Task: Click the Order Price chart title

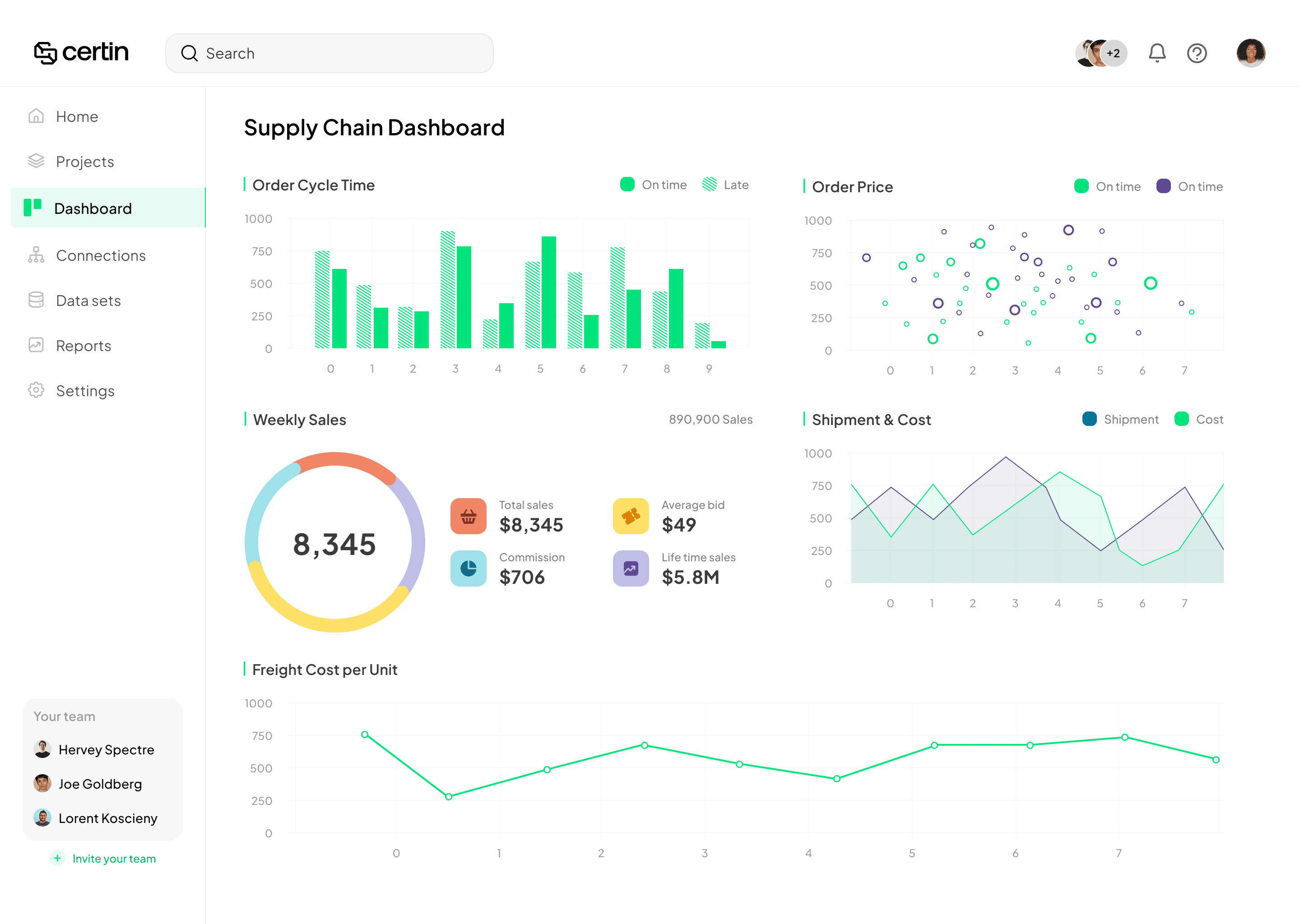Action: [853, 187]
